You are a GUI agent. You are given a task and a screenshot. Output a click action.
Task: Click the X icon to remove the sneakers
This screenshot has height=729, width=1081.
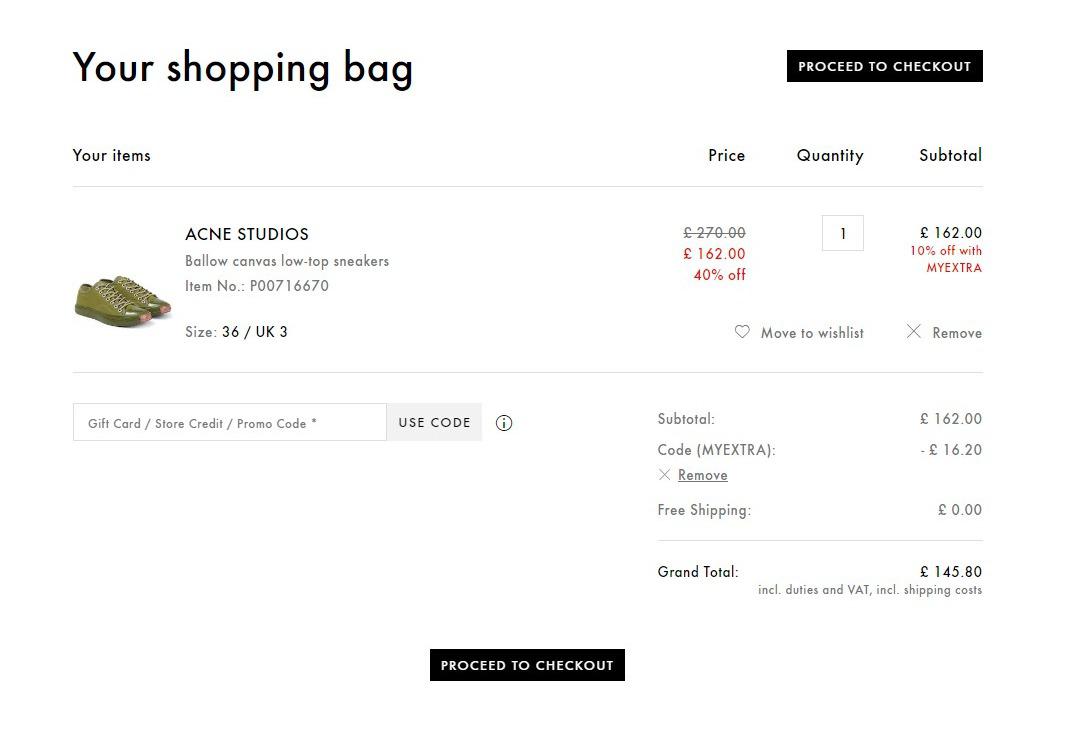tap(913, 331)
